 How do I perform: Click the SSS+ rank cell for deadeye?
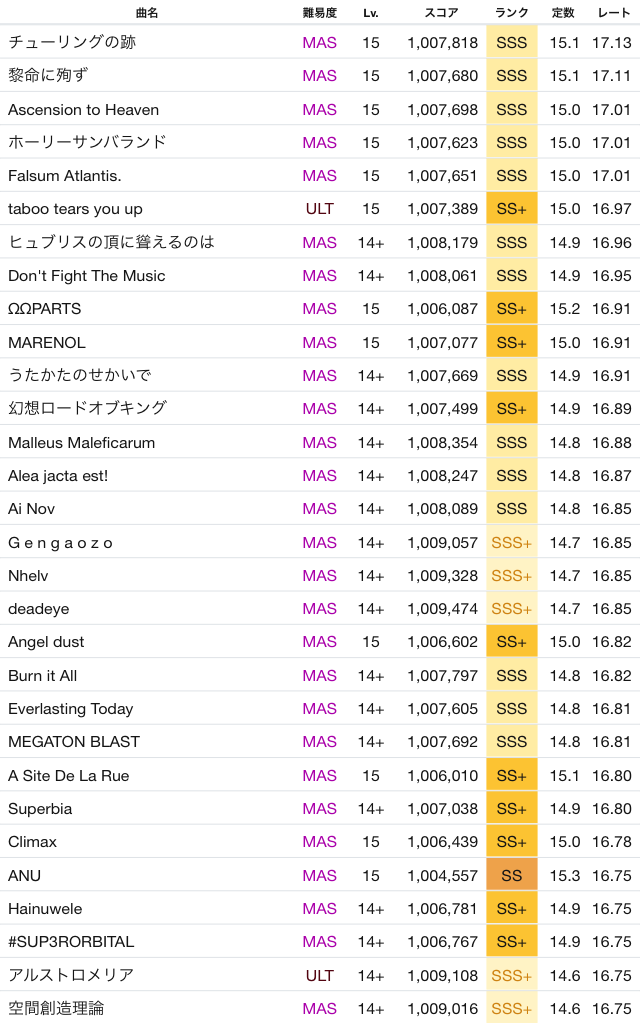point(511,609)
